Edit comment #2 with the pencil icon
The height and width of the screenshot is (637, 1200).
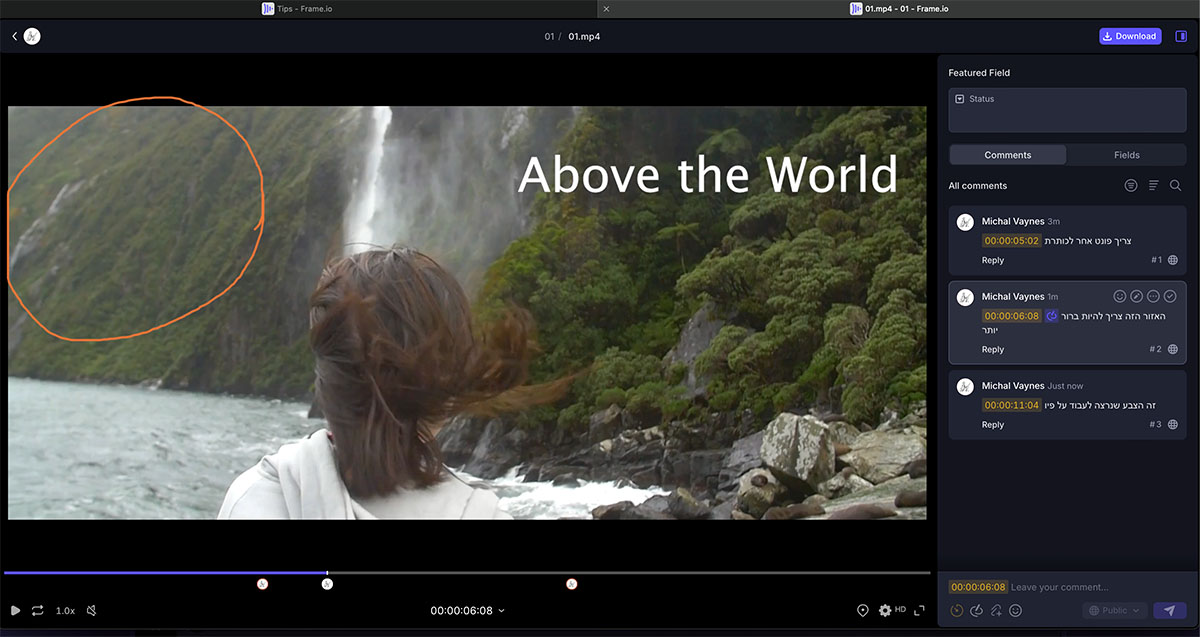[x=1137, y=297]
